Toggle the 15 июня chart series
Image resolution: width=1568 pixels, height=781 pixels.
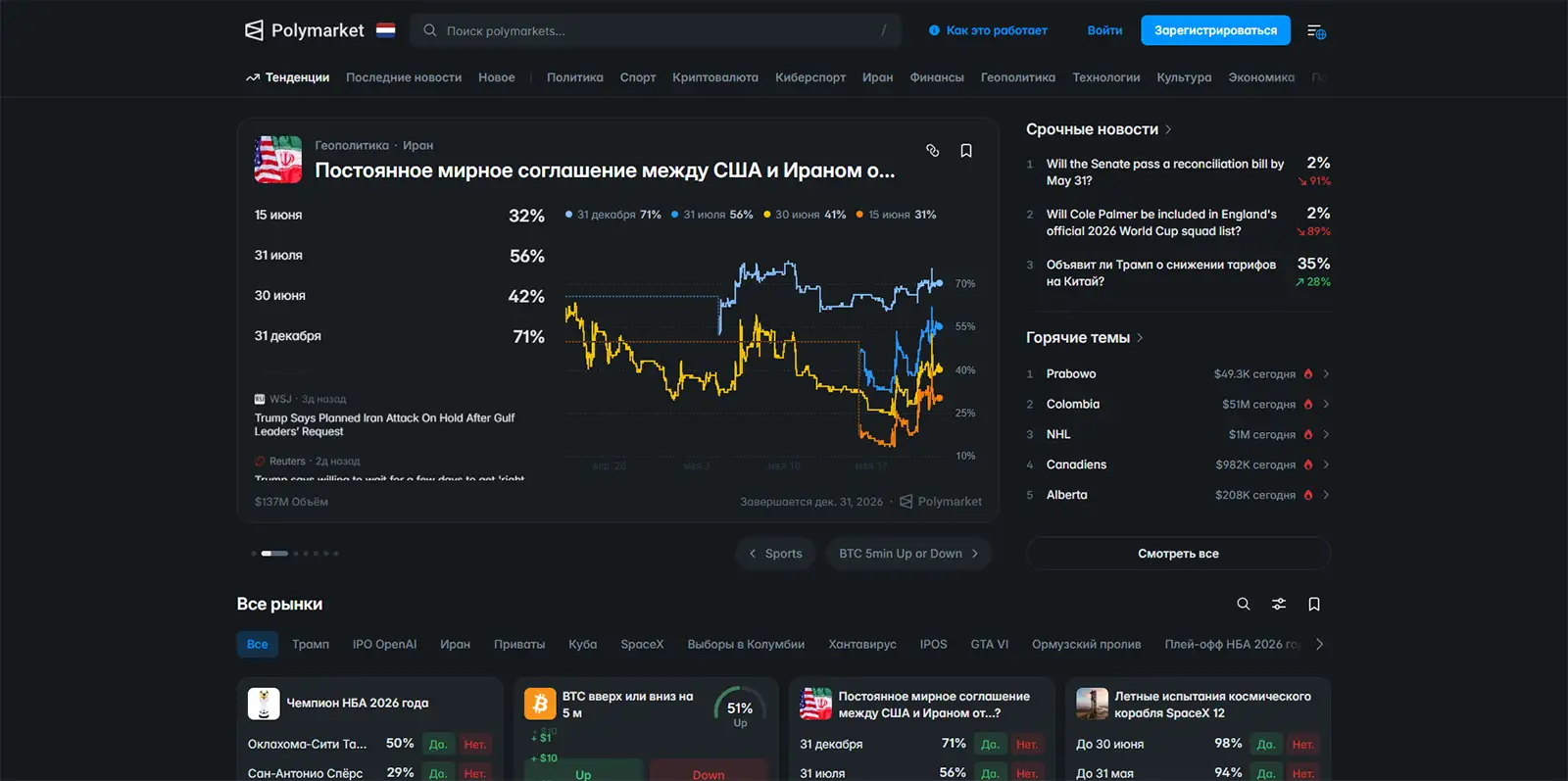tap(897, 215)
